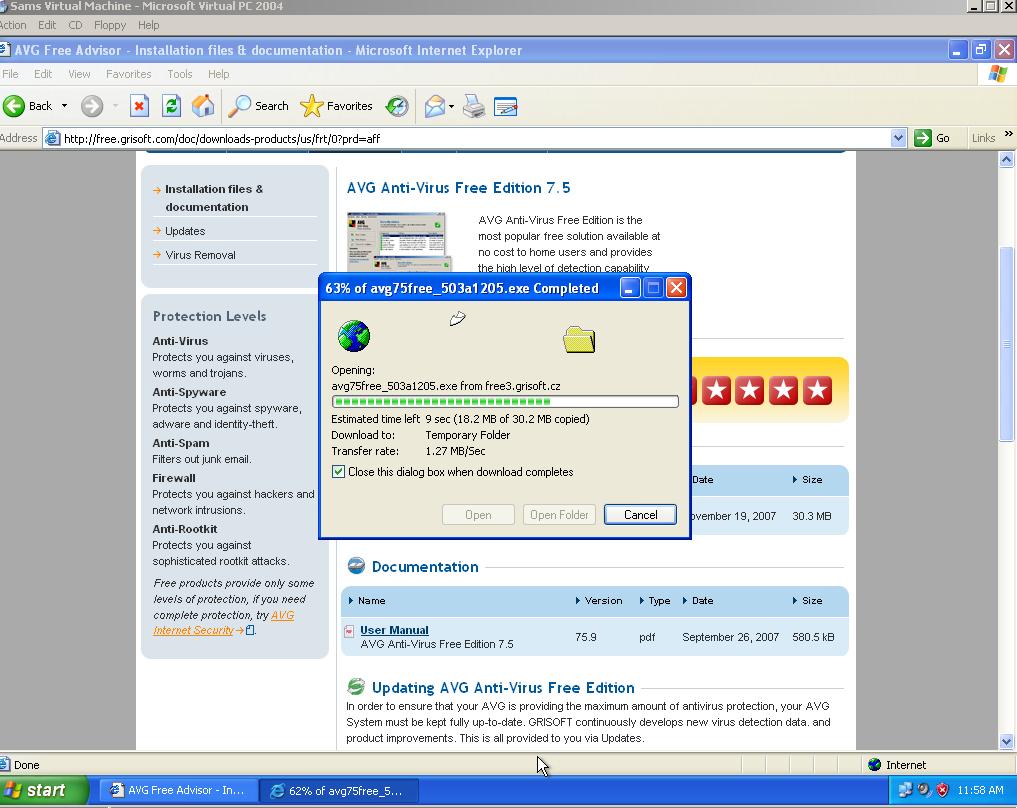1017x808 pixels.
Task: Open Virtual PC Floppy menu
Action: coord(110,25)
